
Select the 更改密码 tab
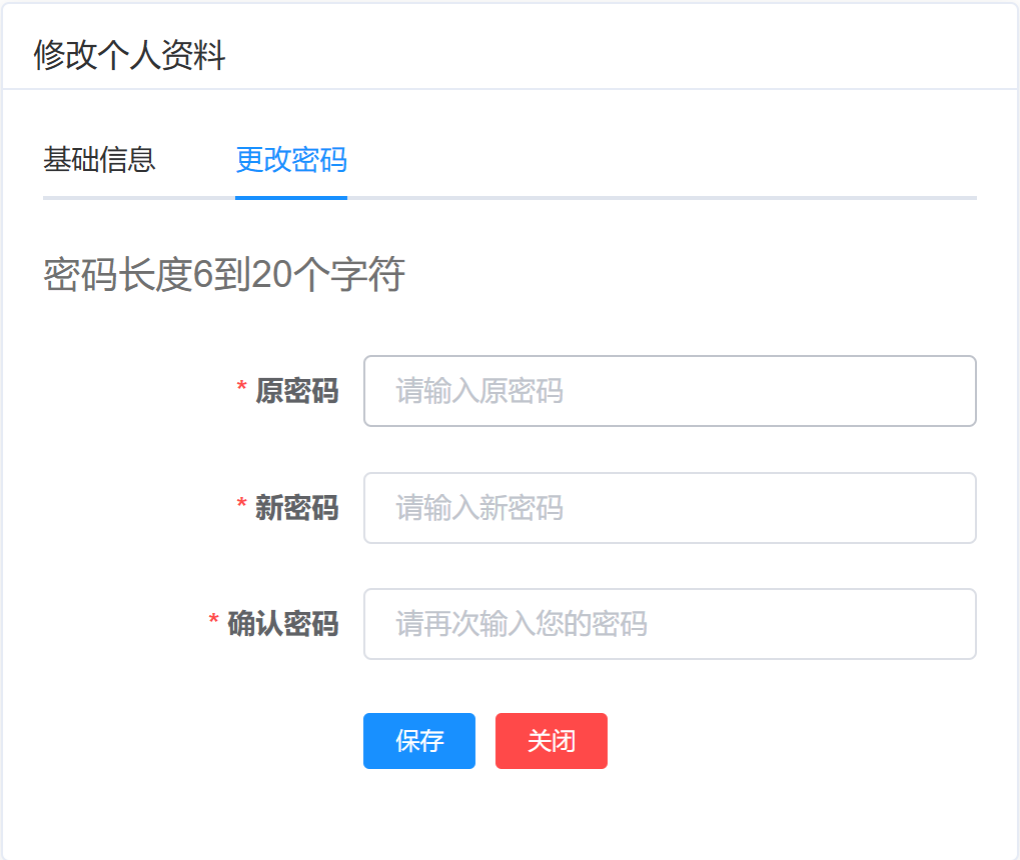(291, 160)
